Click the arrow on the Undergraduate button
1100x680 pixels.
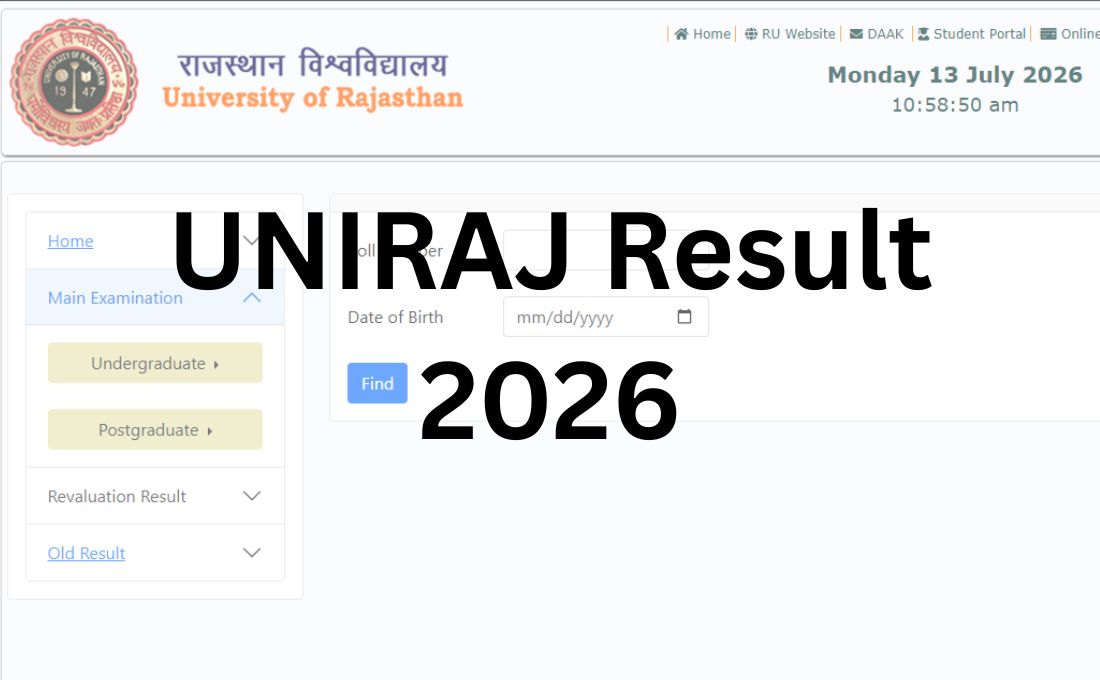click(x=216, y=364)
